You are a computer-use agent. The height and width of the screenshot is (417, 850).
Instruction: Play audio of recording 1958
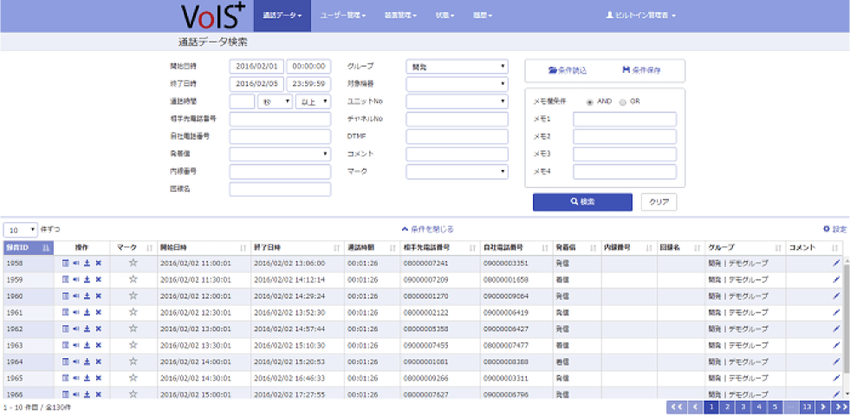76,263
